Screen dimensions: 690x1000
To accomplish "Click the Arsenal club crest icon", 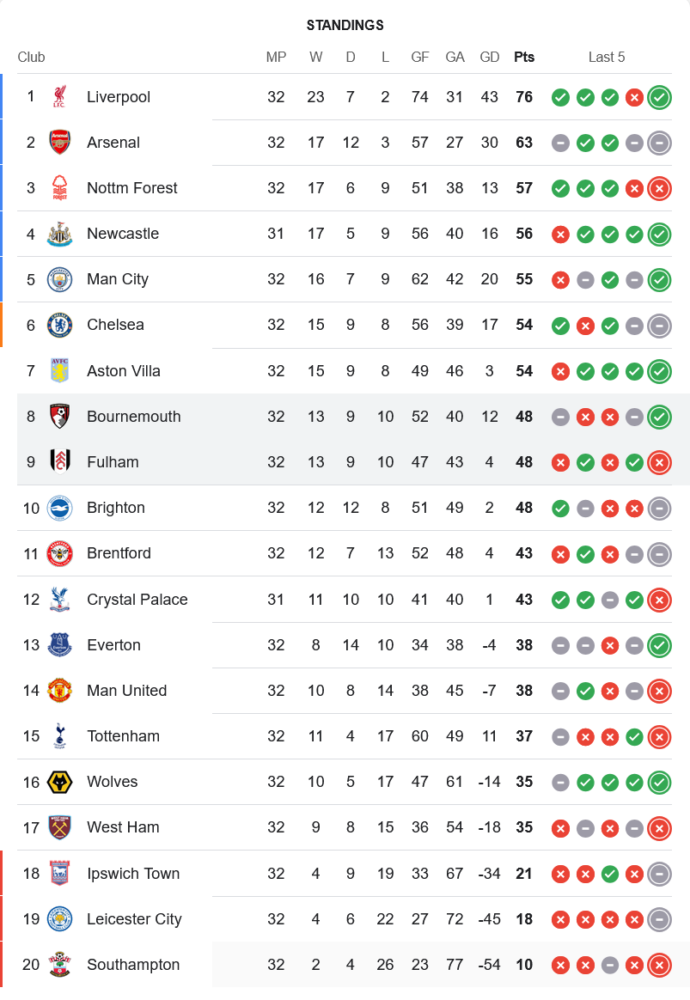I will (60, 142).
